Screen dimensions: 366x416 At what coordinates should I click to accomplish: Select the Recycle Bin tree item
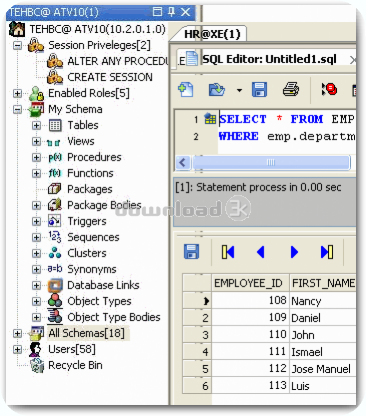point(75,365)
